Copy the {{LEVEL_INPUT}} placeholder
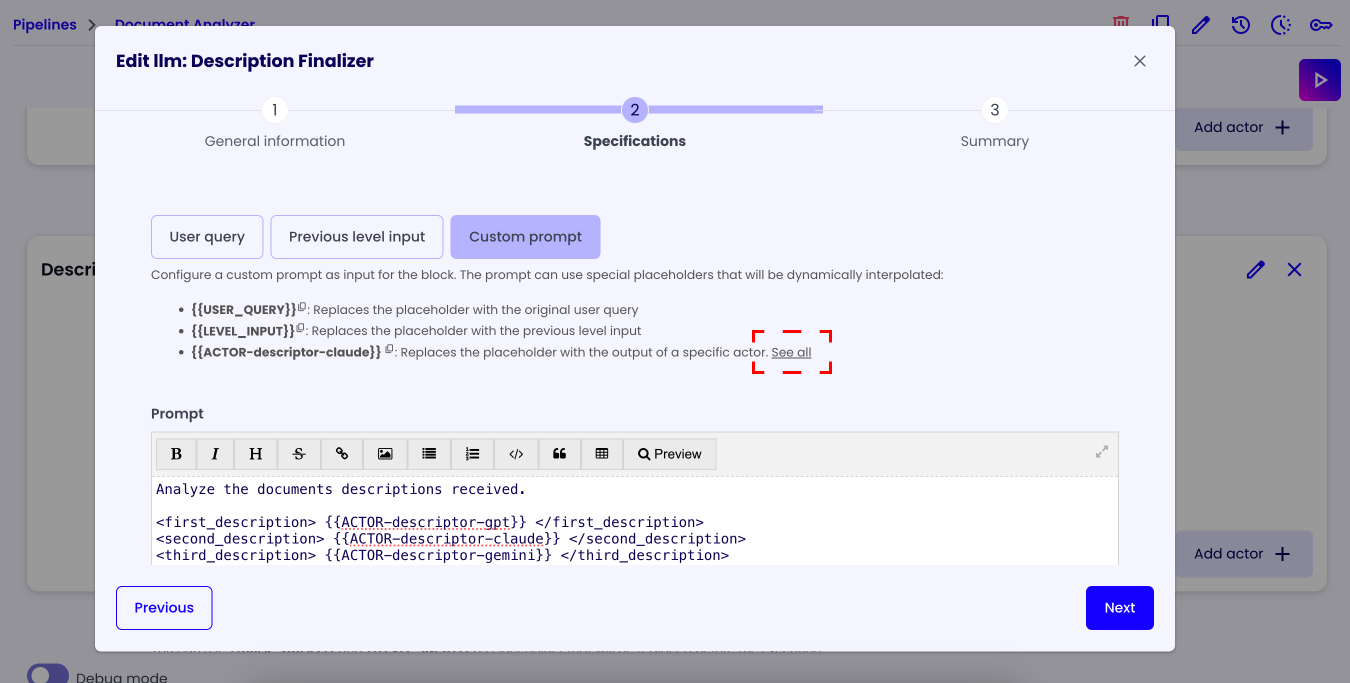The width and height of the screenshot is (1350, 683). tap(300, 328)
